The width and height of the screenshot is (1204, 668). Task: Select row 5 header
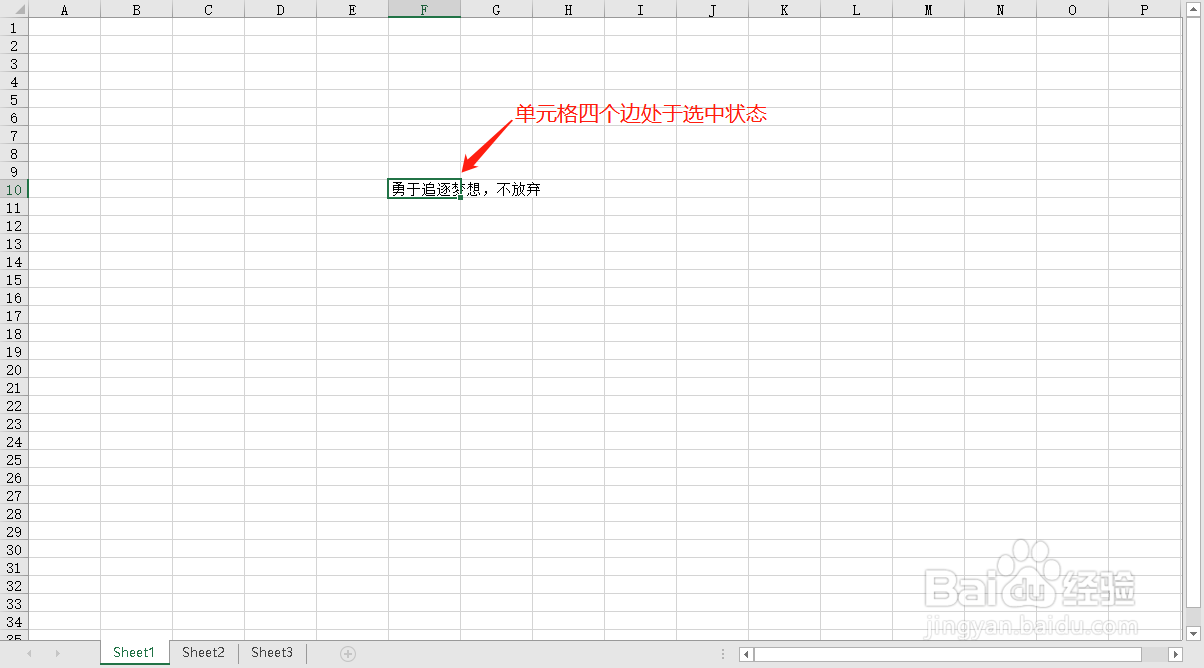[14, 99]
